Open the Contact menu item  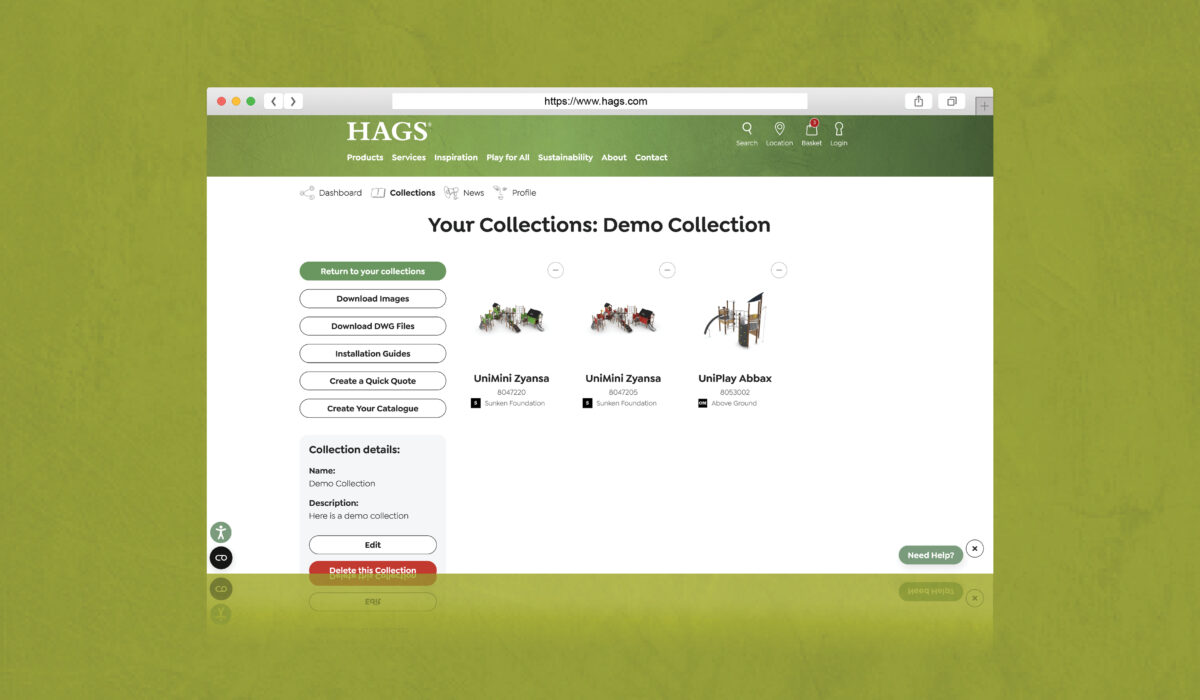click(651, 158)
